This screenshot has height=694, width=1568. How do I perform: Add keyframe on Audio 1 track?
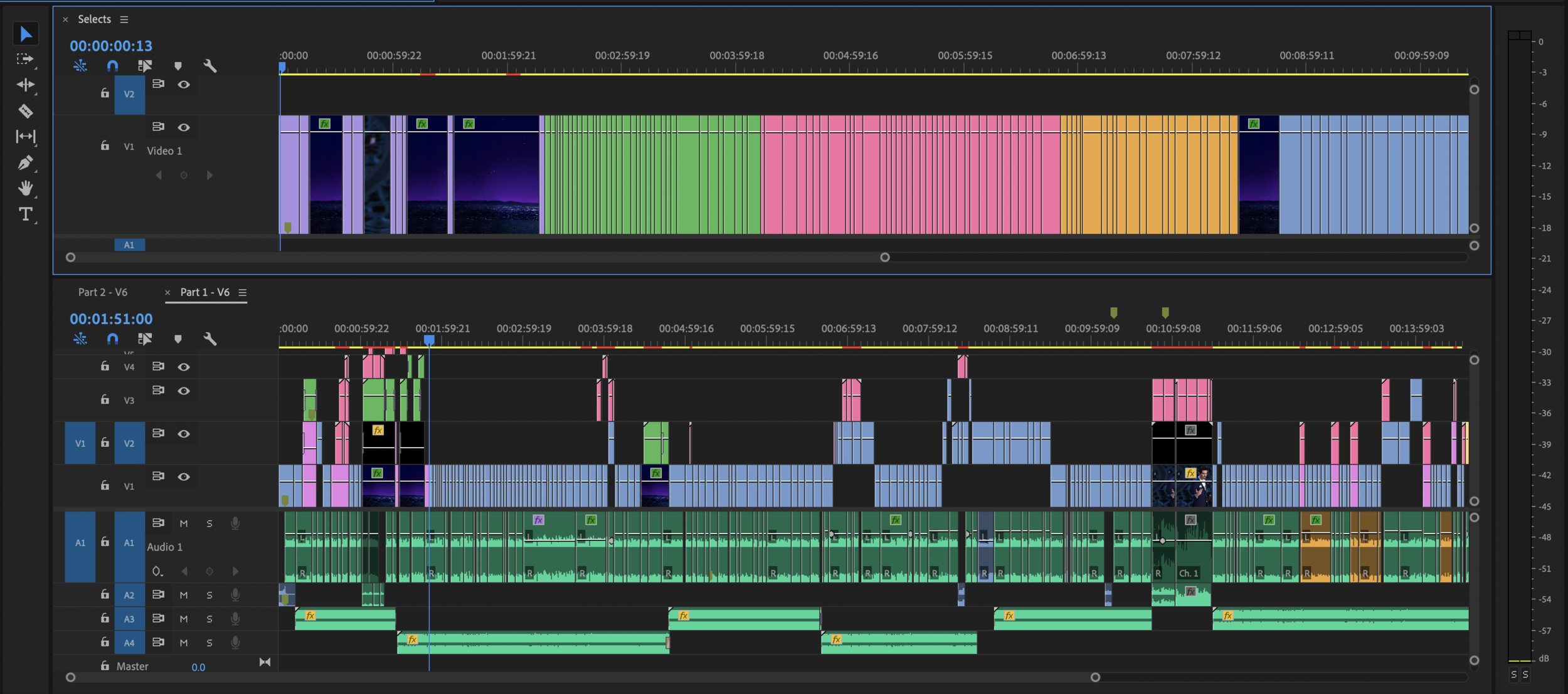click(x=209, y=571)
